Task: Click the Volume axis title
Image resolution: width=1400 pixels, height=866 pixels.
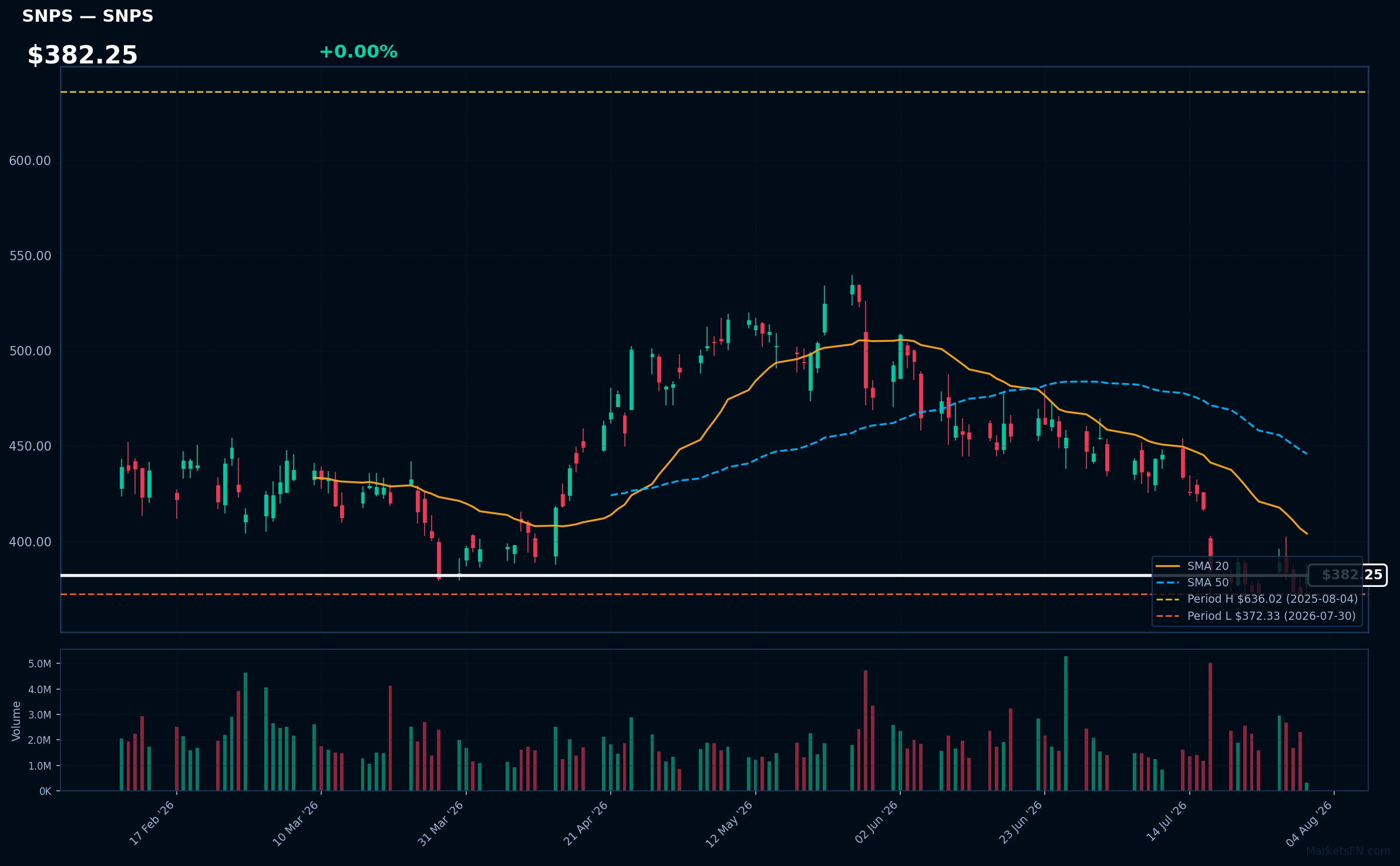Action: (x=16, y=721)
